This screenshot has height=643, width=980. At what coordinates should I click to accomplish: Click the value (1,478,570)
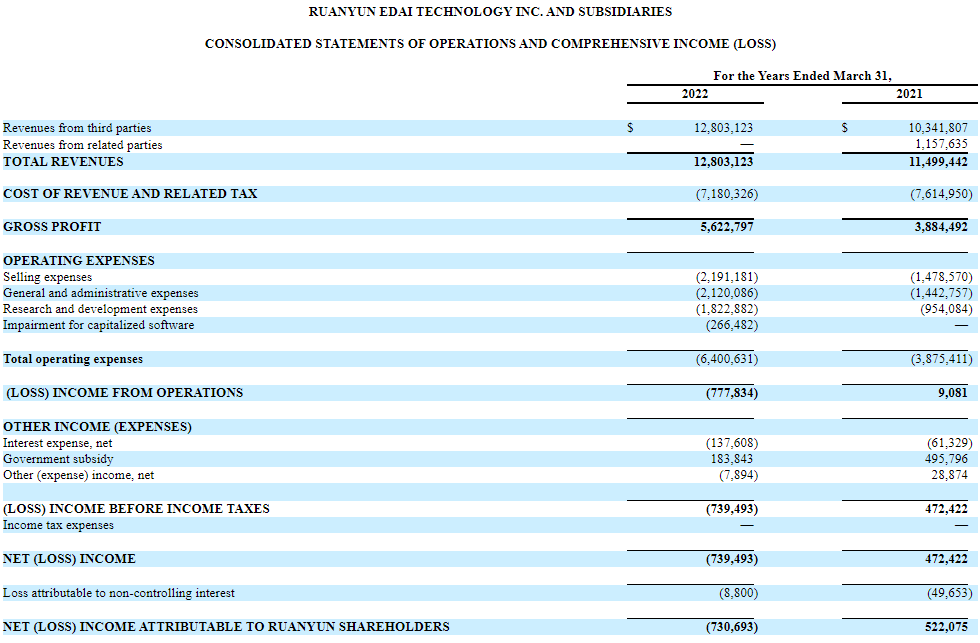(941, 277)
